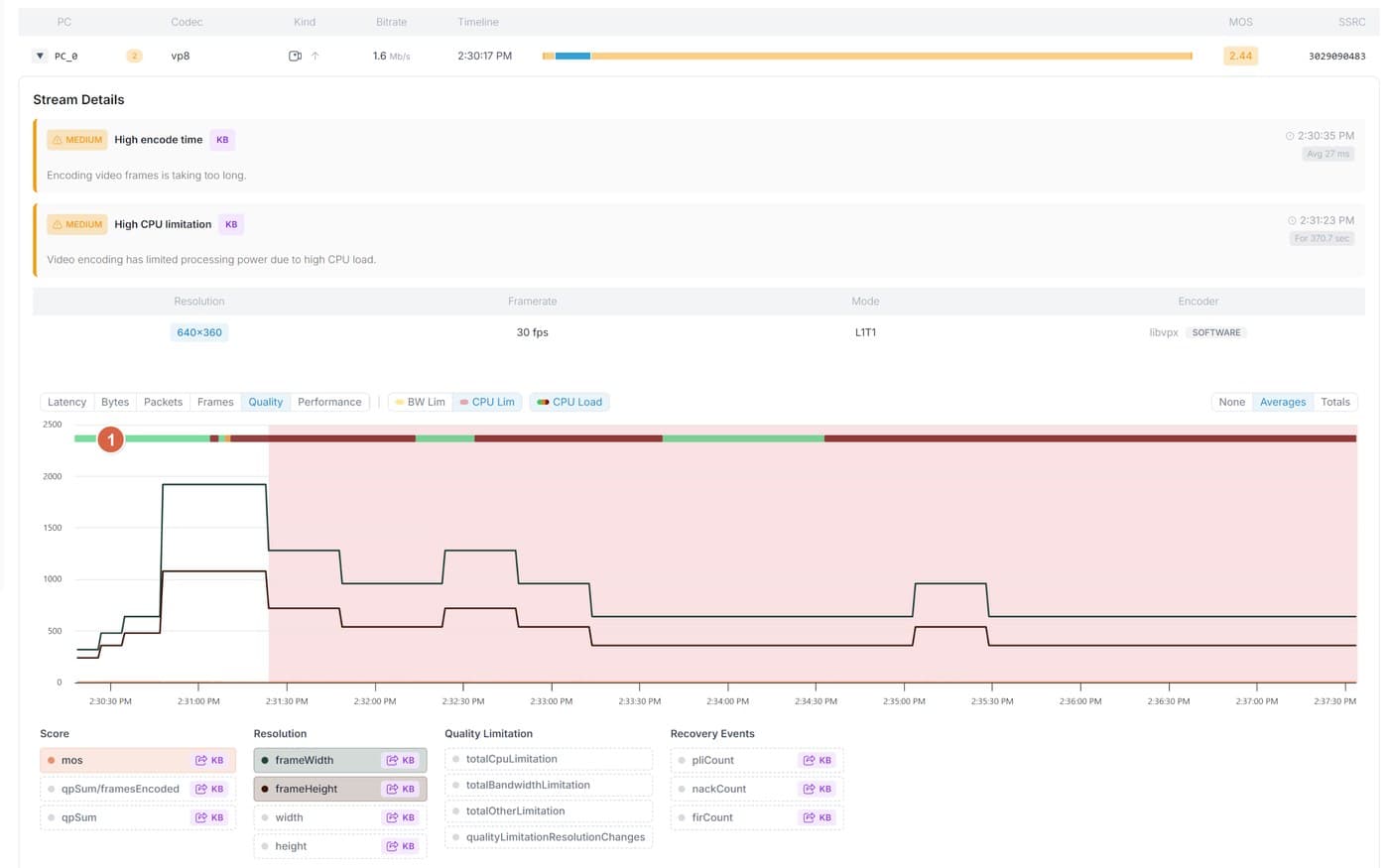Toggle the CPU Lim overlay

pos(487,402)
